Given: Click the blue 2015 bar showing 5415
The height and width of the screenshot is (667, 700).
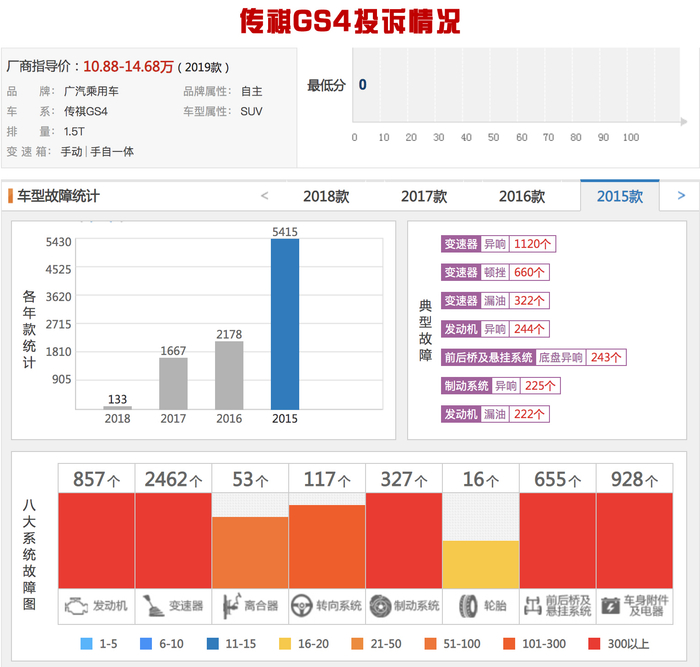Looking at the screenshot, I should point(285,324).
